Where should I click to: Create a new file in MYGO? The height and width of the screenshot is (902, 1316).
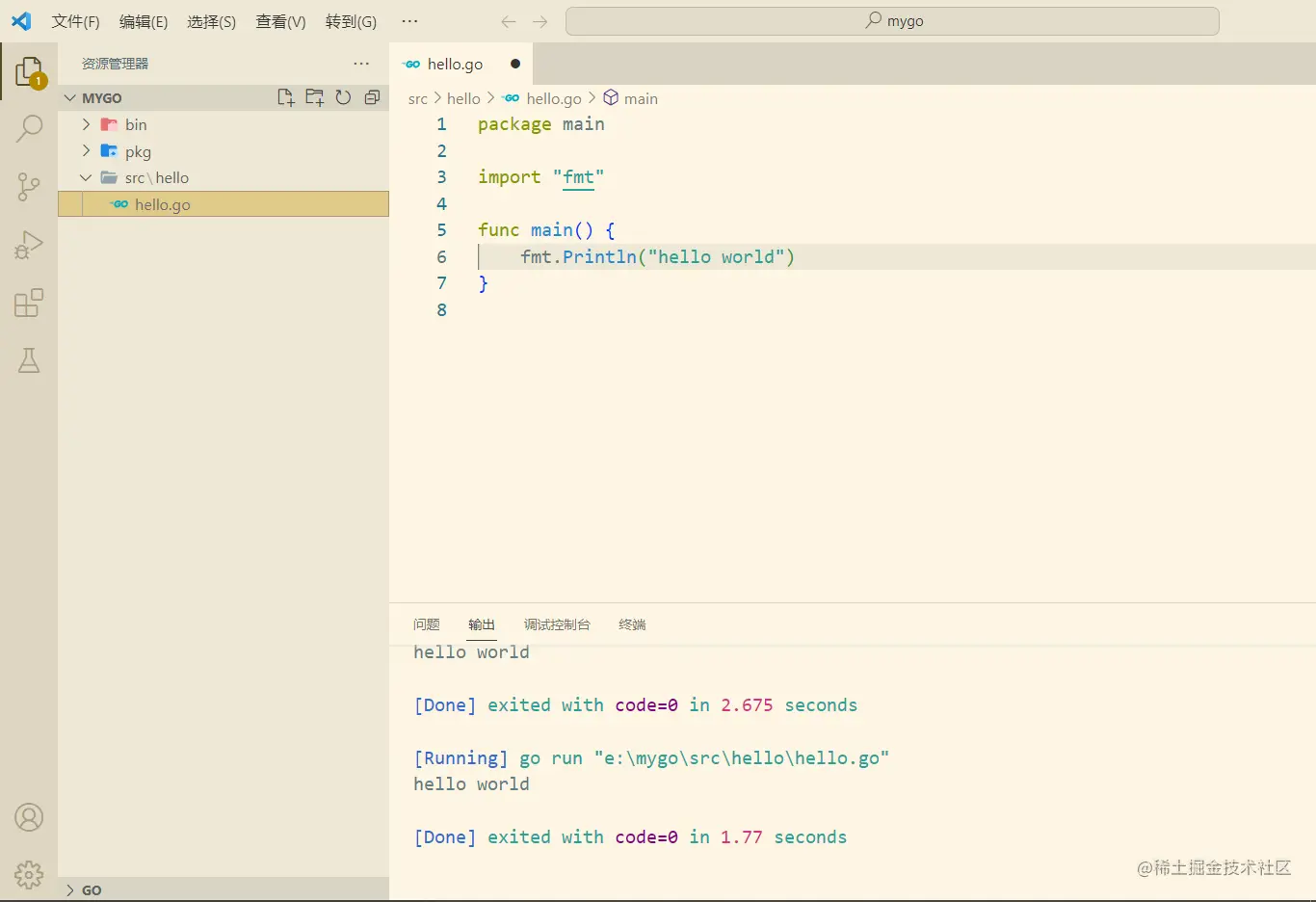pos(285,97)
